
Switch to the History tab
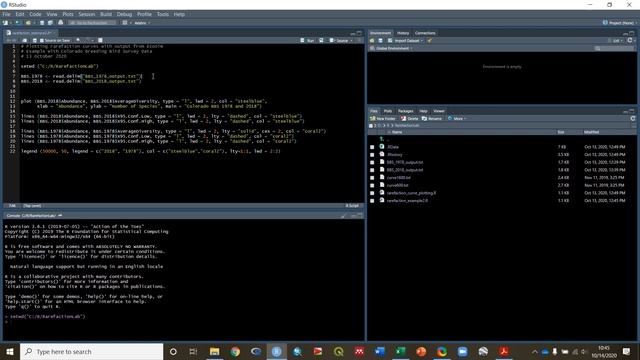[403, 33]
